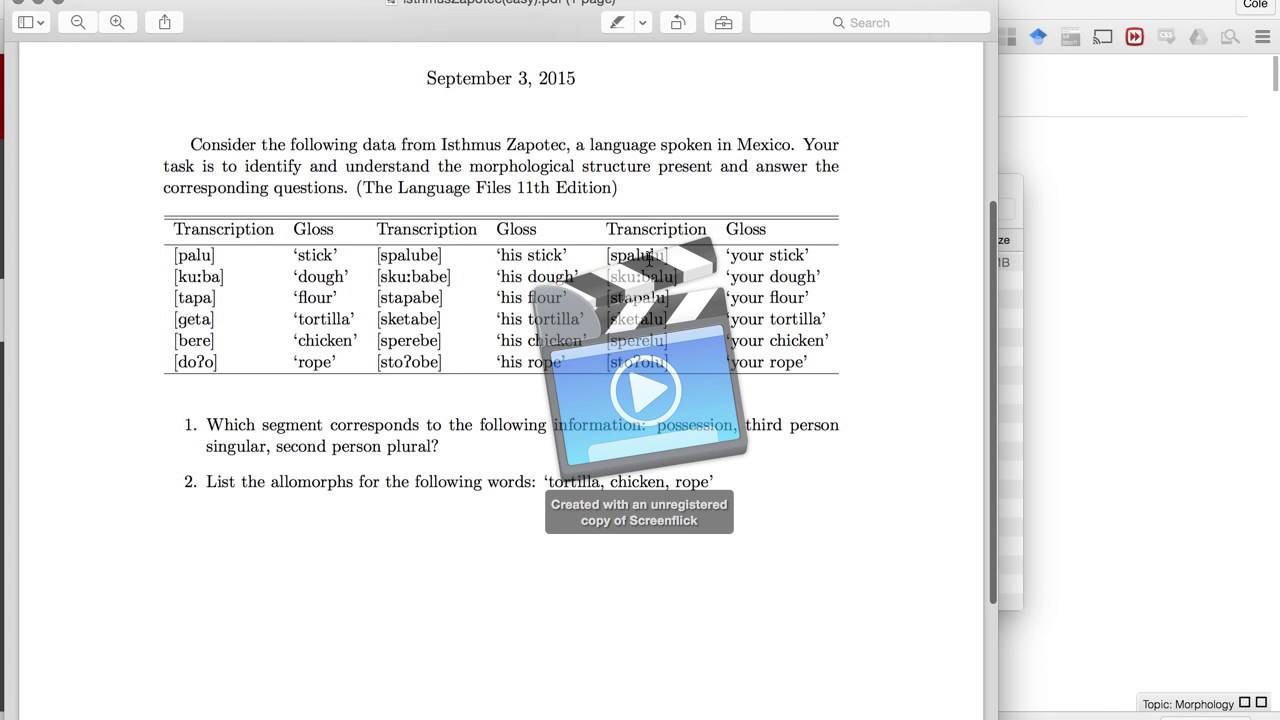Click the transcription '[spalube]'
Viewport: 1280px width, 720px height.
coord(409,255)
